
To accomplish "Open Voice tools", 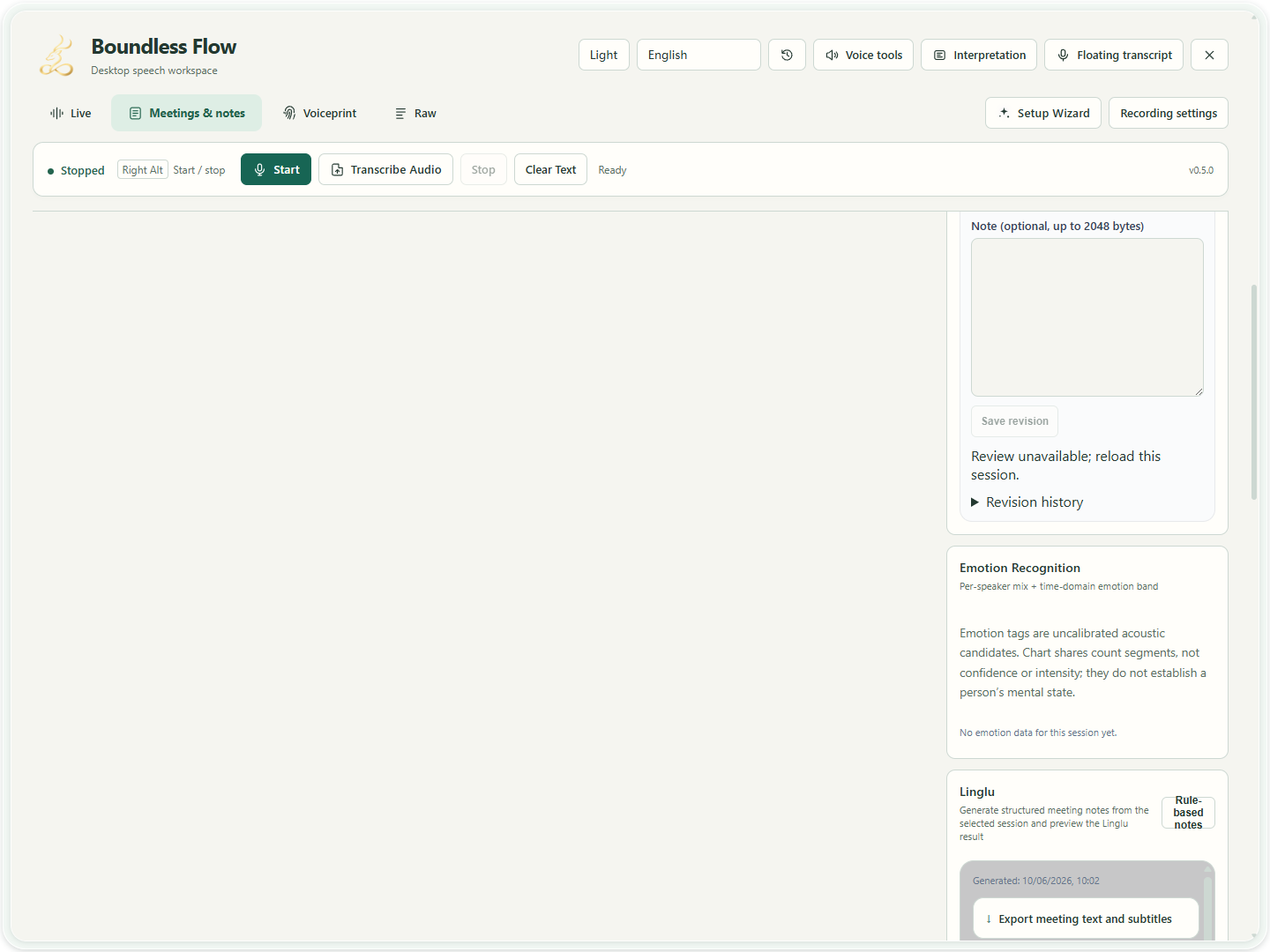I will [863, 55].
